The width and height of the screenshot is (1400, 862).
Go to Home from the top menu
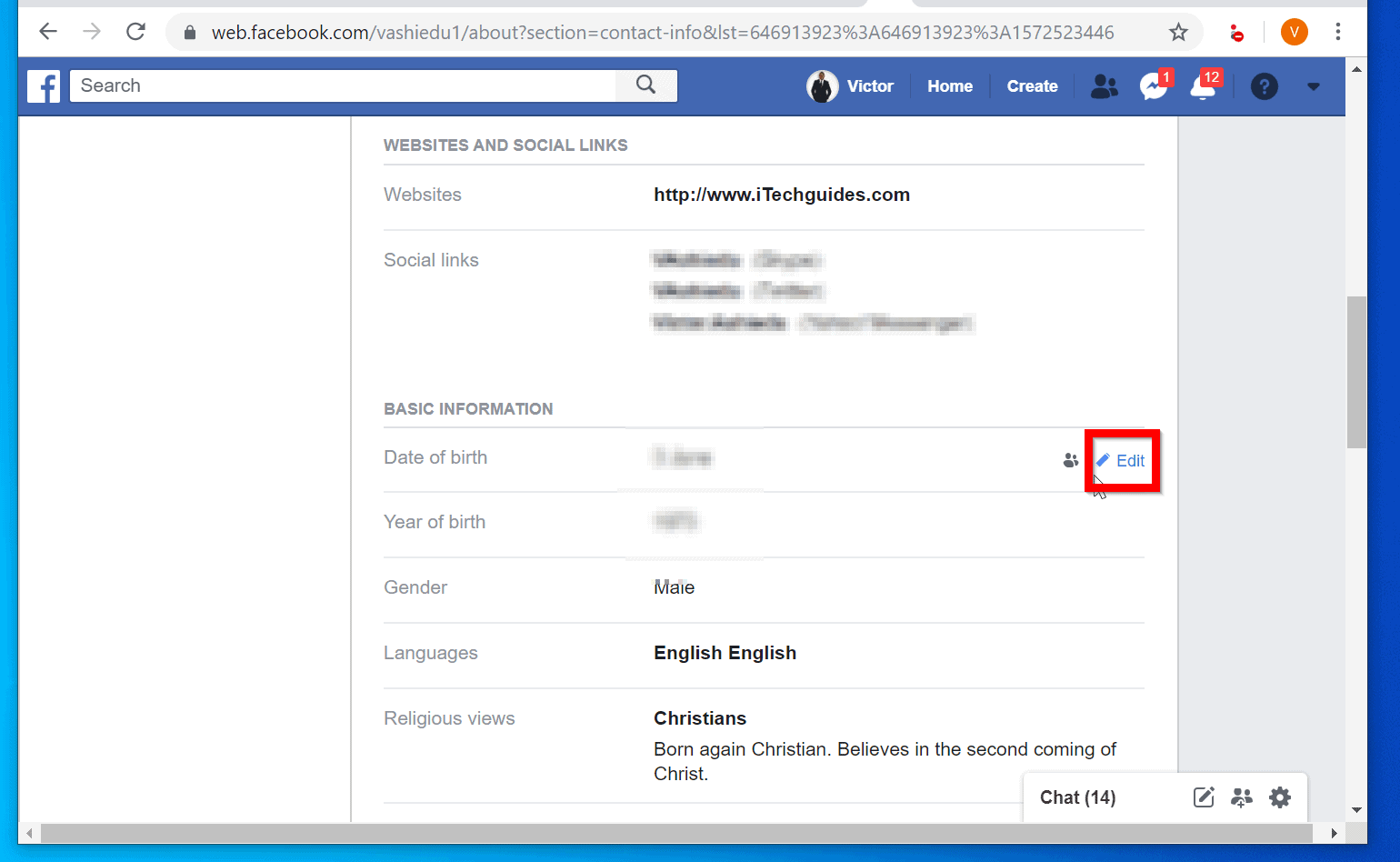coord(949,85)
